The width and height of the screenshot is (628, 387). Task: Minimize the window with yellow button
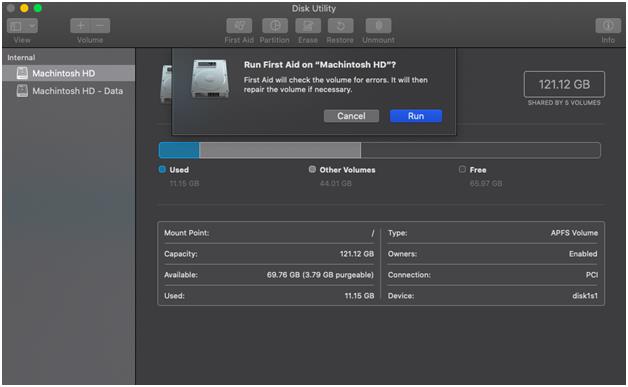(24, 8)
